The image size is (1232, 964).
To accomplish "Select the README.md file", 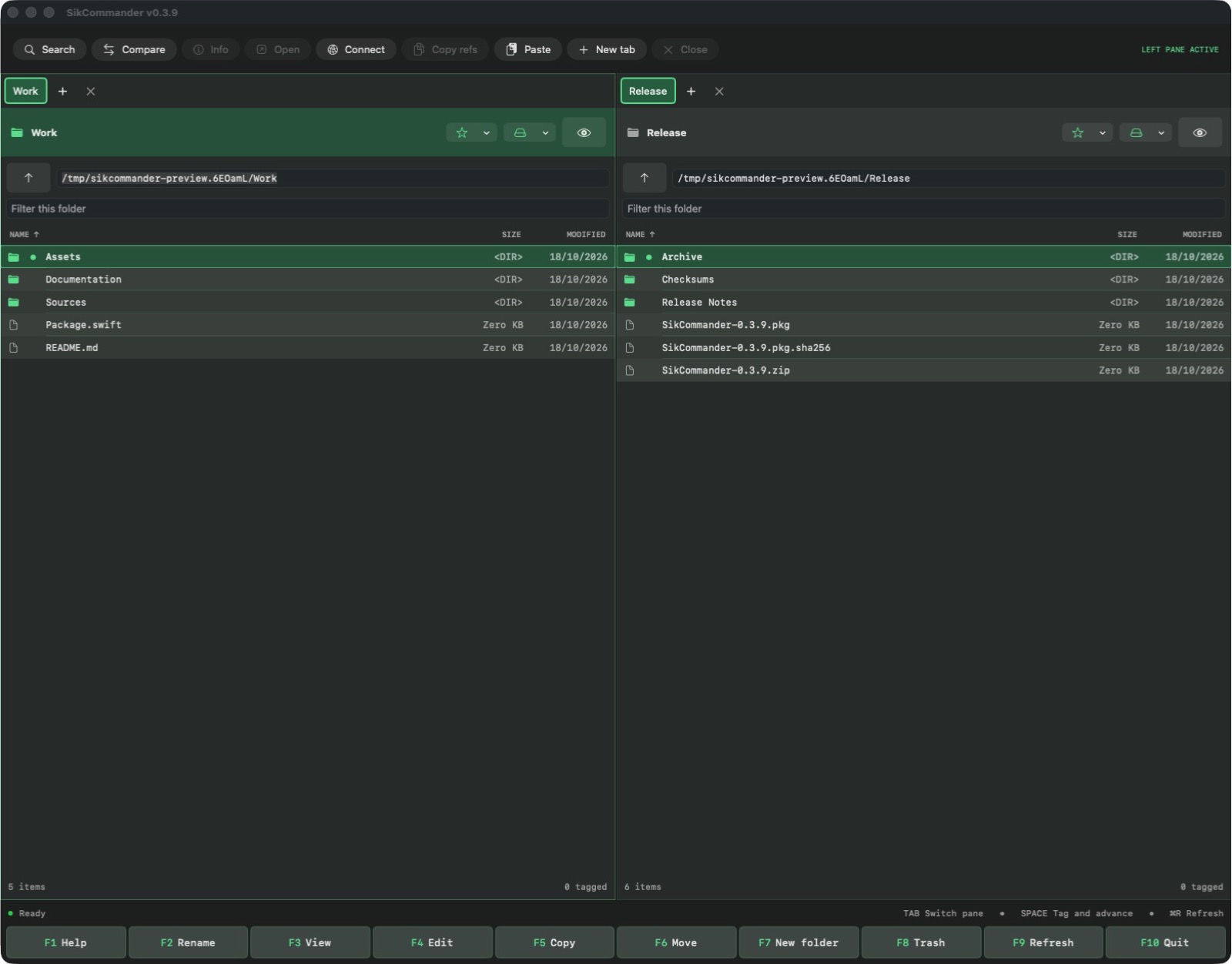I will (x=308, y=348).
